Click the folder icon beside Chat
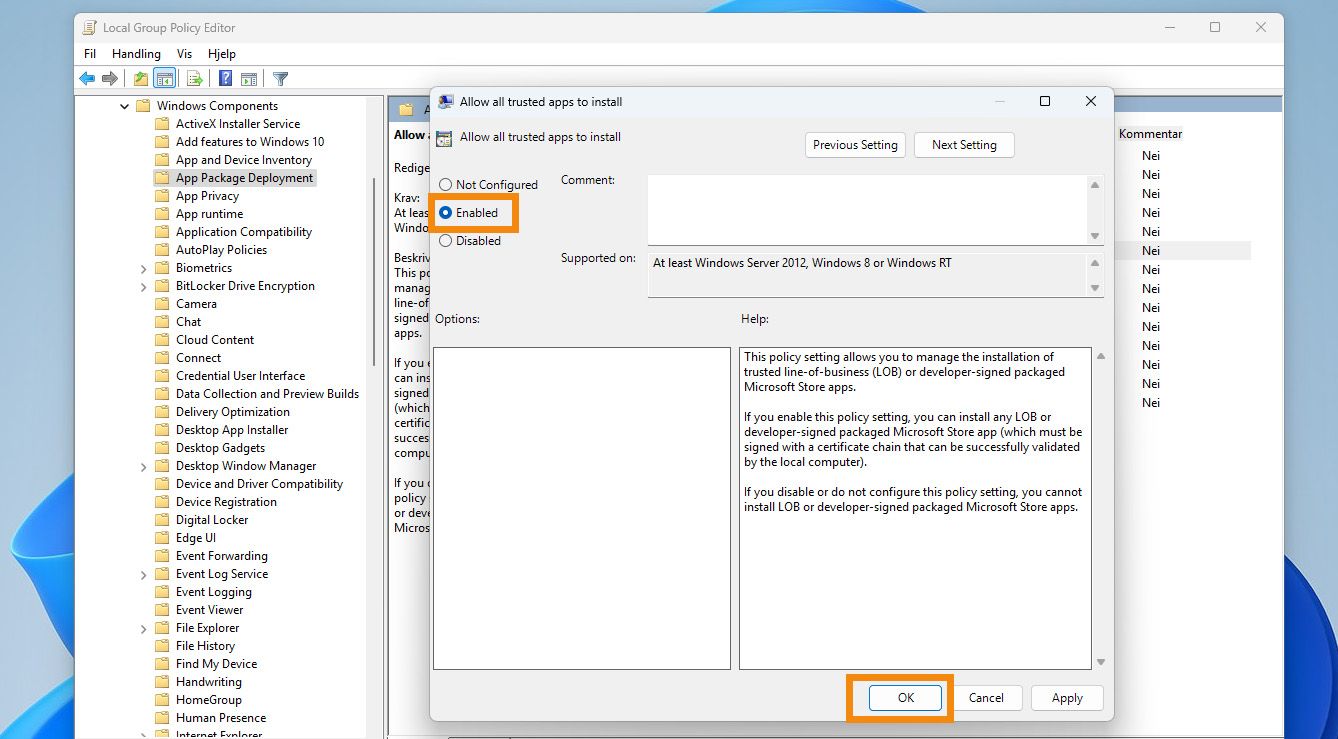The width and height of the screenshot is (1338, 739). 162,322
